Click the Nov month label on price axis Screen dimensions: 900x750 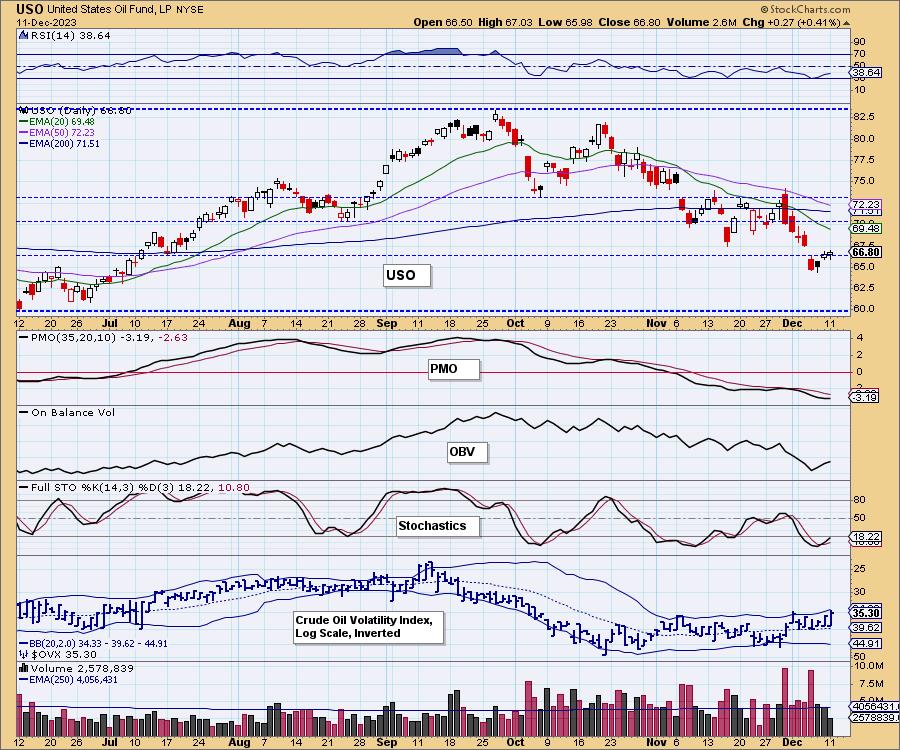[x=657, y=323]
